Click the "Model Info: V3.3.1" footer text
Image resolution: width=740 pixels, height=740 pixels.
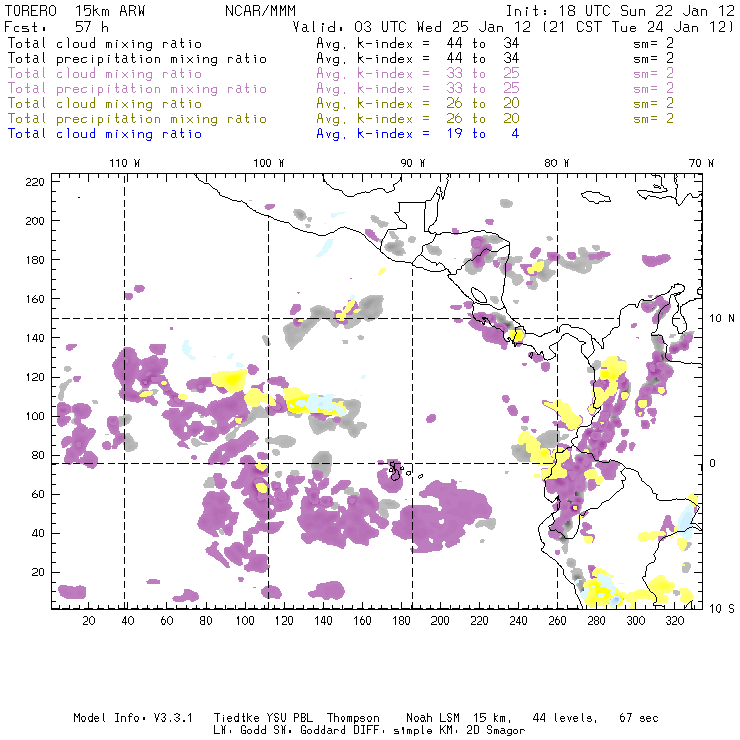coord(133,718)
